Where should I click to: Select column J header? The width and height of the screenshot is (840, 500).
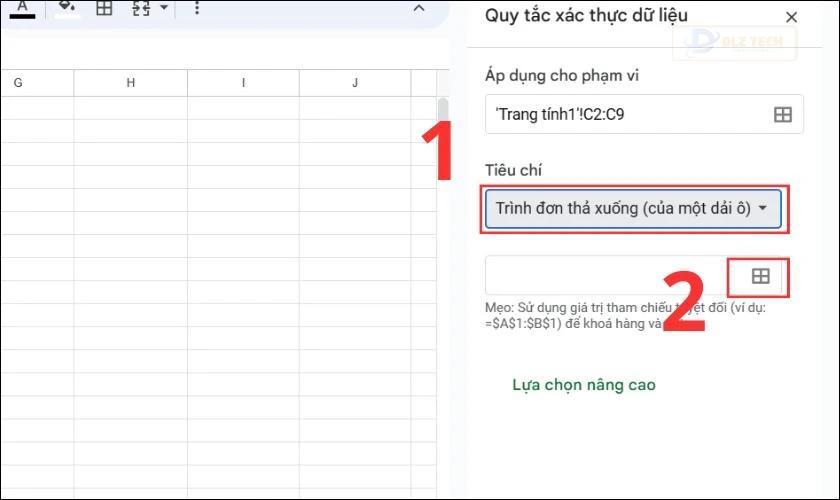point(355,83)
